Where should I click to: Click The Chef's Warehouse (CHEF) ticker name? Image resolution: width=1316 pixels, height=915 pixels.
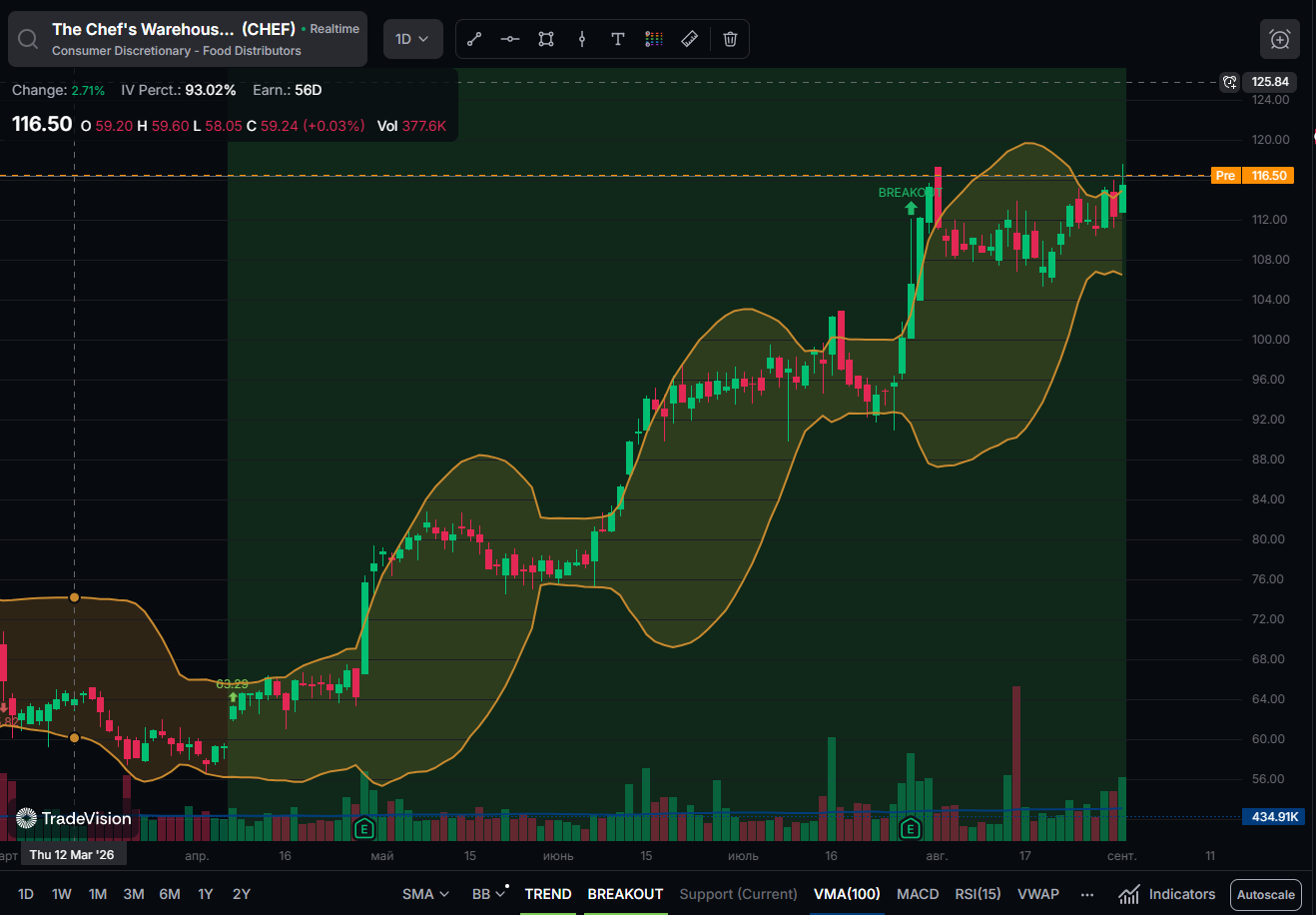(x=174, y=29)
